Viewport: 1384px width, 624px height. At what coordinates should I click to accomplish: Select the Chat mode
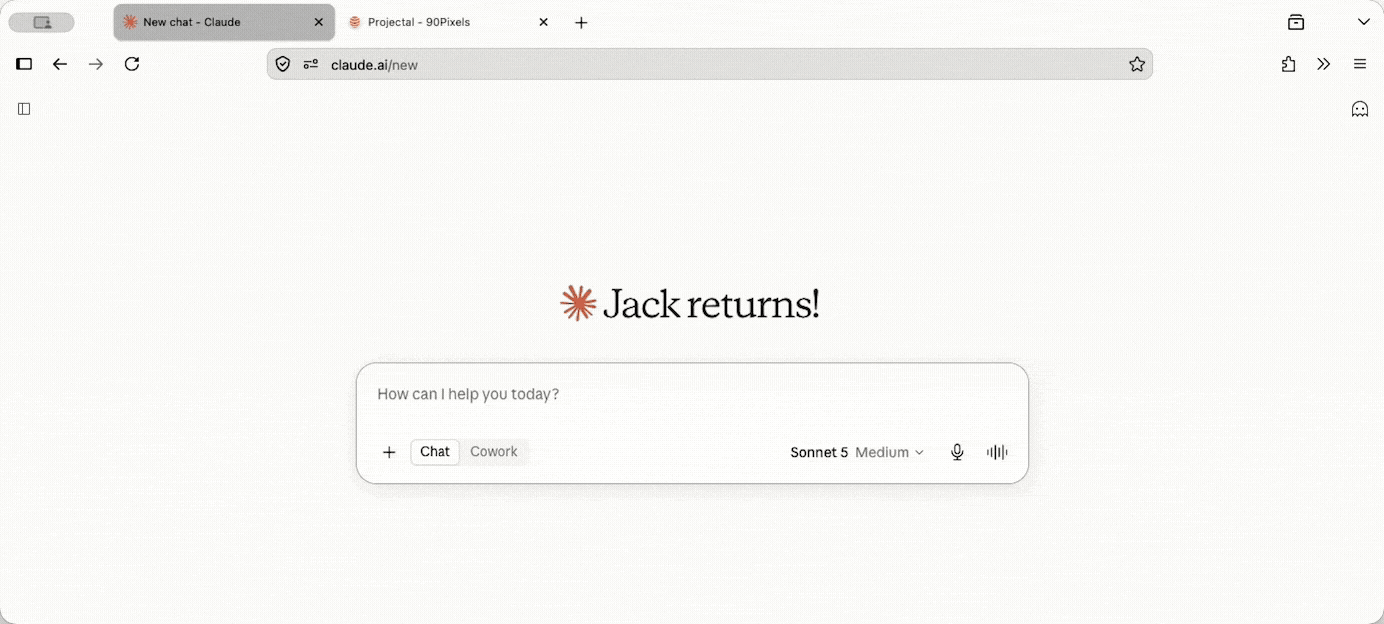click(x=435, y=452)
